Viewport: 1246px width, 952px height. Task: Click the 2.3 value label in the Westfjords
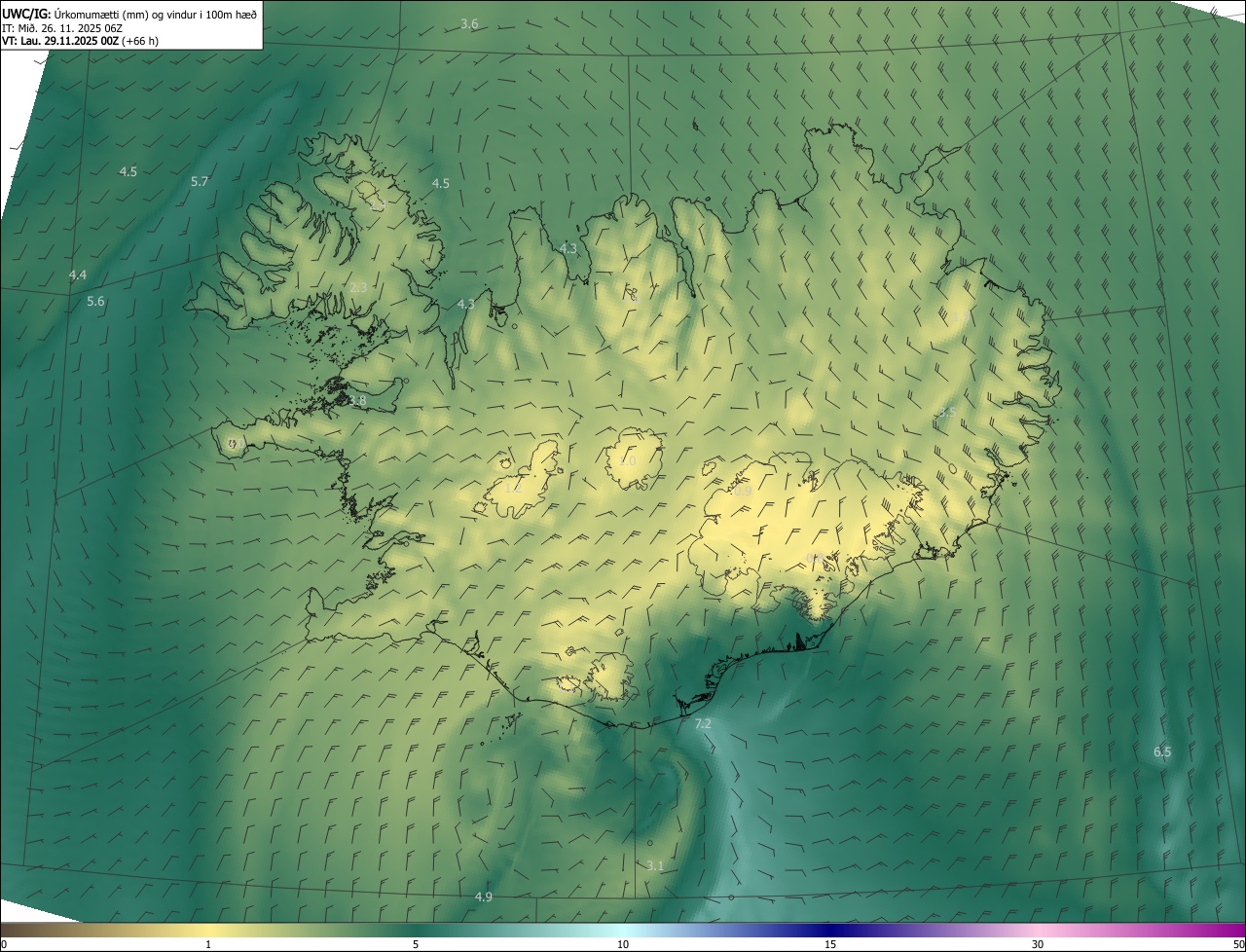(358, 287)
